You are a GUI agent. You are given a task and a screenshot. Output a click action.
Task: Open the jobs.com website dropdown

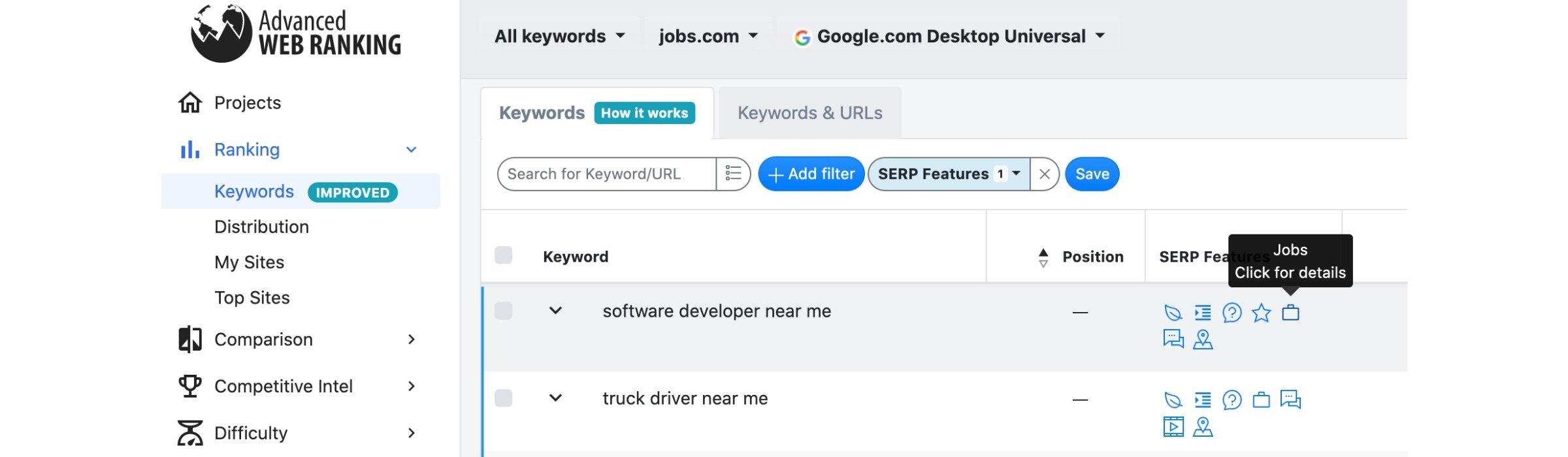pyautogui.click(x=708, y=36)
